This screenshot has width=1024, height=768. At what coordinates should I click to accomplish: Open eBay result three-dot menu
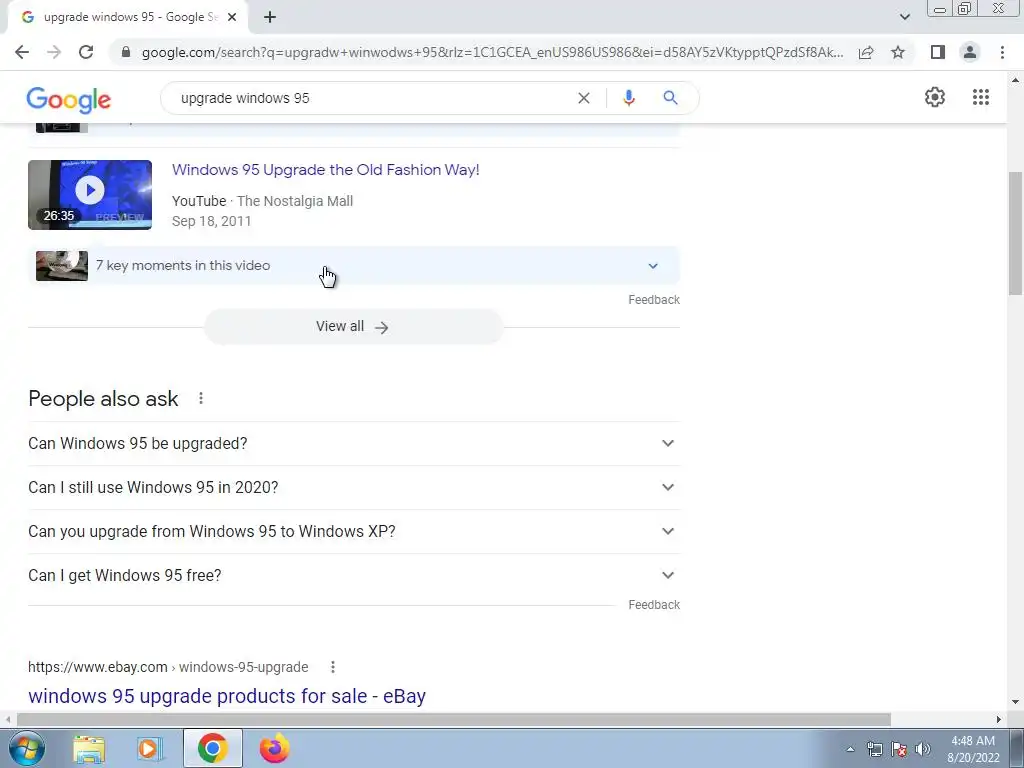tap(332, 667)
